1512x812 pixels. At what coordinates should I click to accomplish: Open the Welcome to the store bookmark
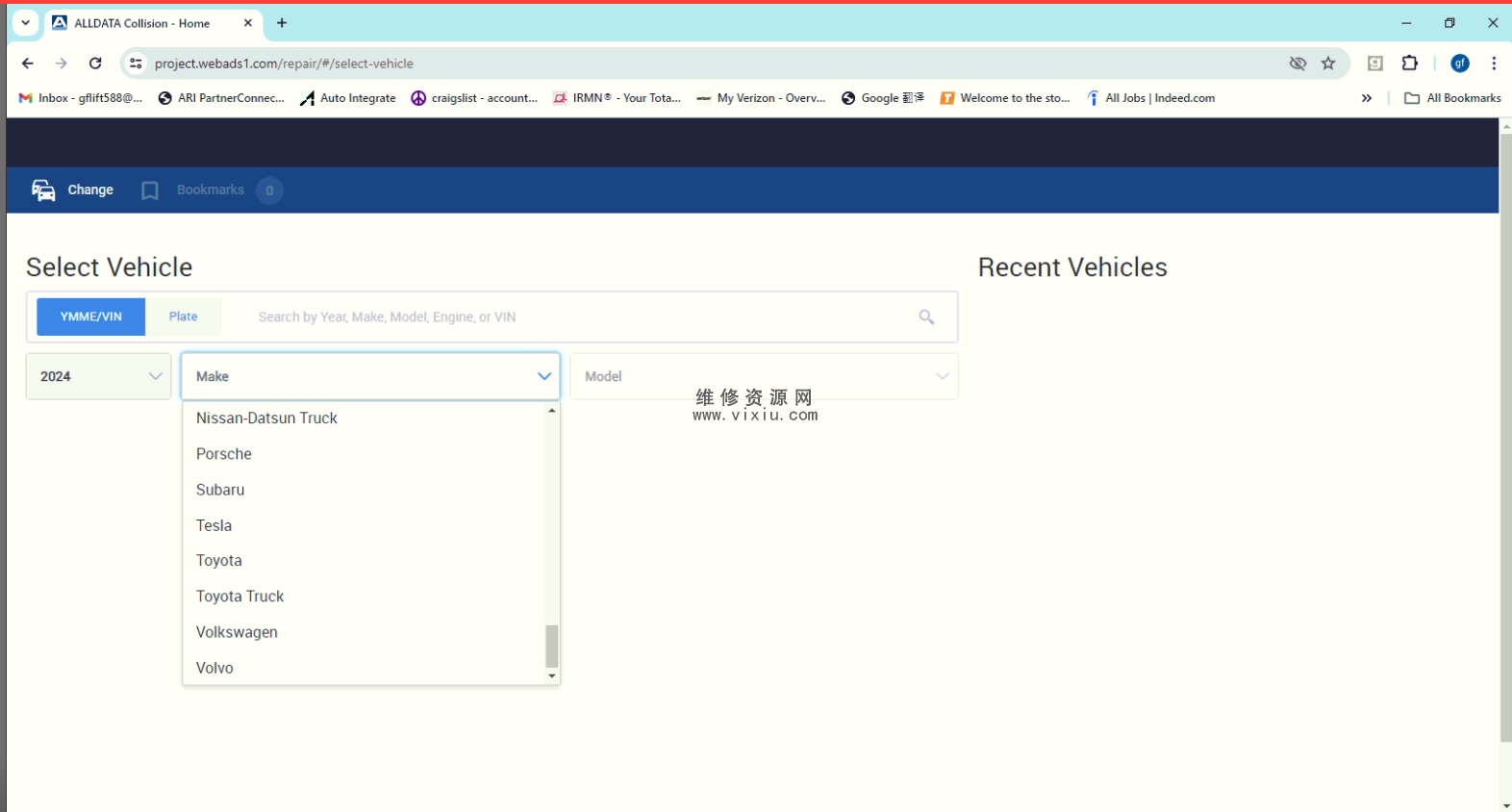[1005, 98]
